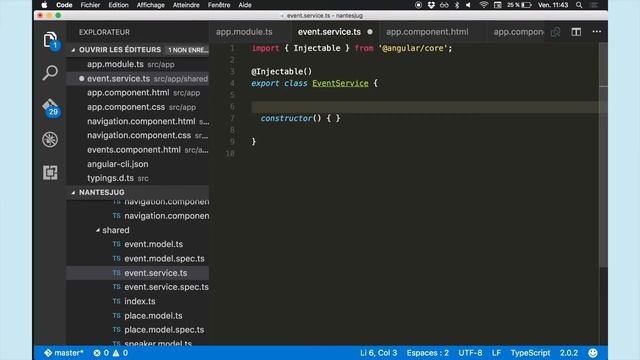The height and width of the screenshot is (360, 640).
Task: Open the Atteindre menu
Action: [186, 5]
